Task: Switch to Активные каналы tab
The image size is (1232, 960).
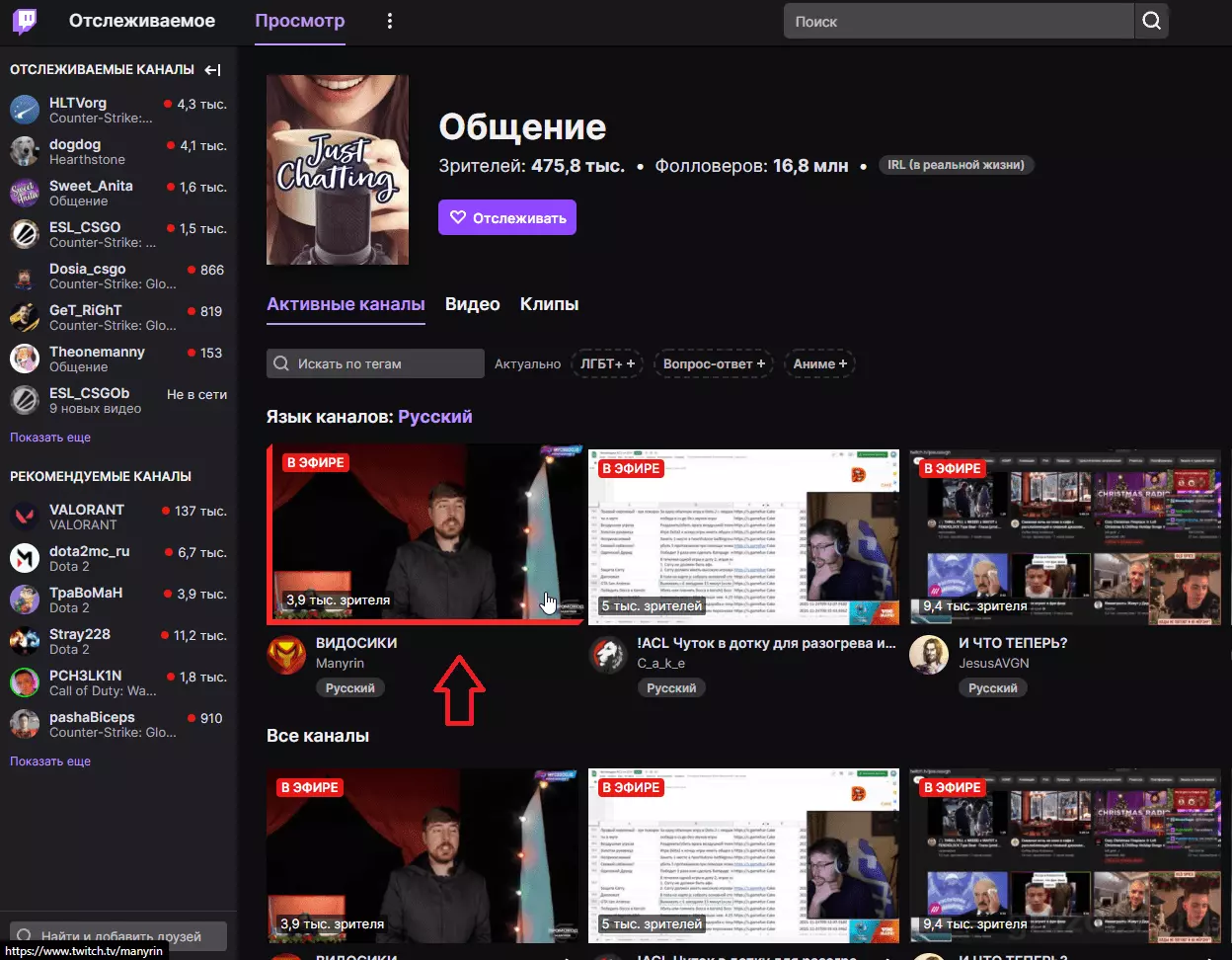Action: coord(346,304)
